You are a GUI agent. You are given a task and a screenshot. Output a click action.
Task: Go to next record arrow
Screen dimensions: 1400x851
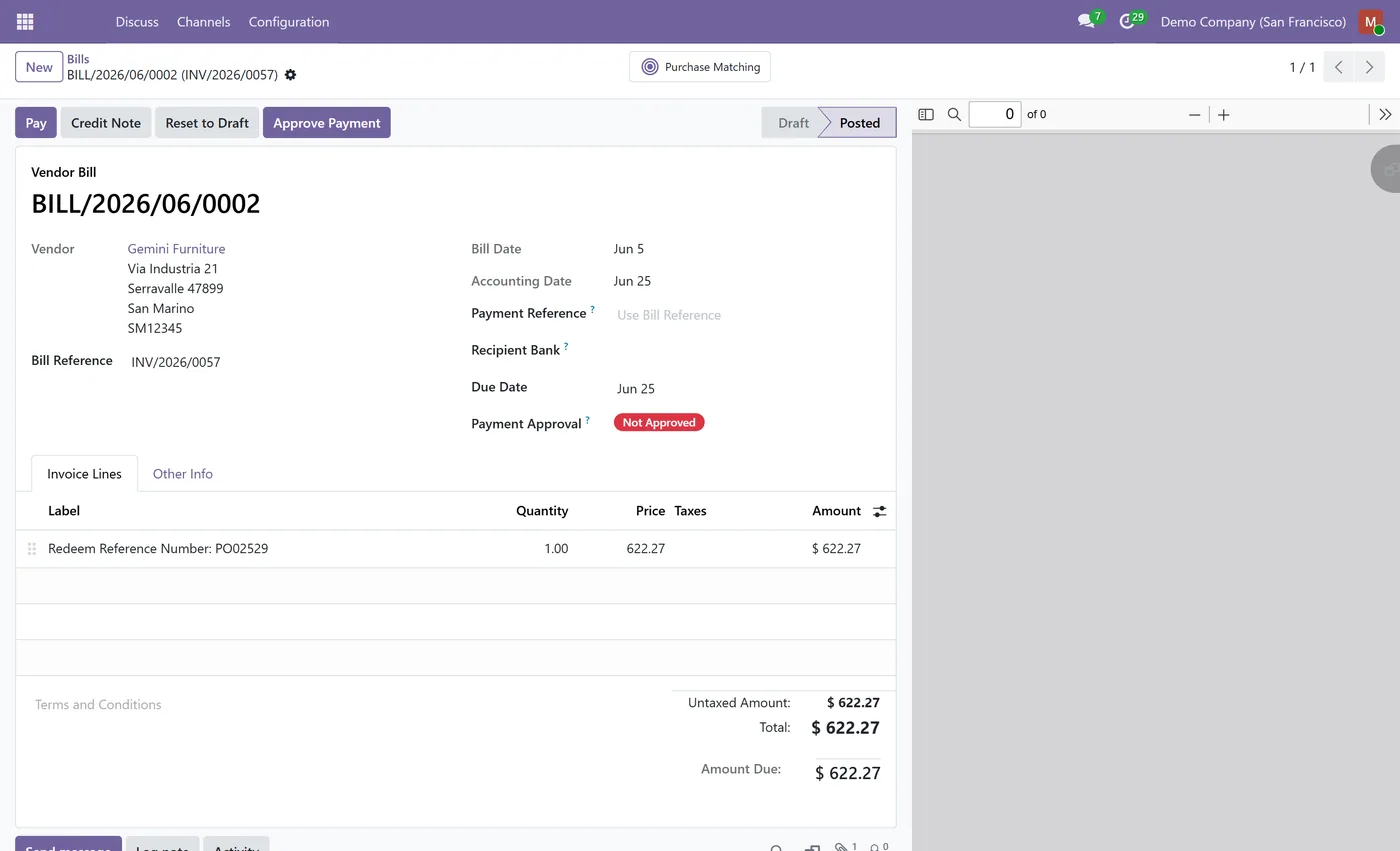coord(1369,67)
